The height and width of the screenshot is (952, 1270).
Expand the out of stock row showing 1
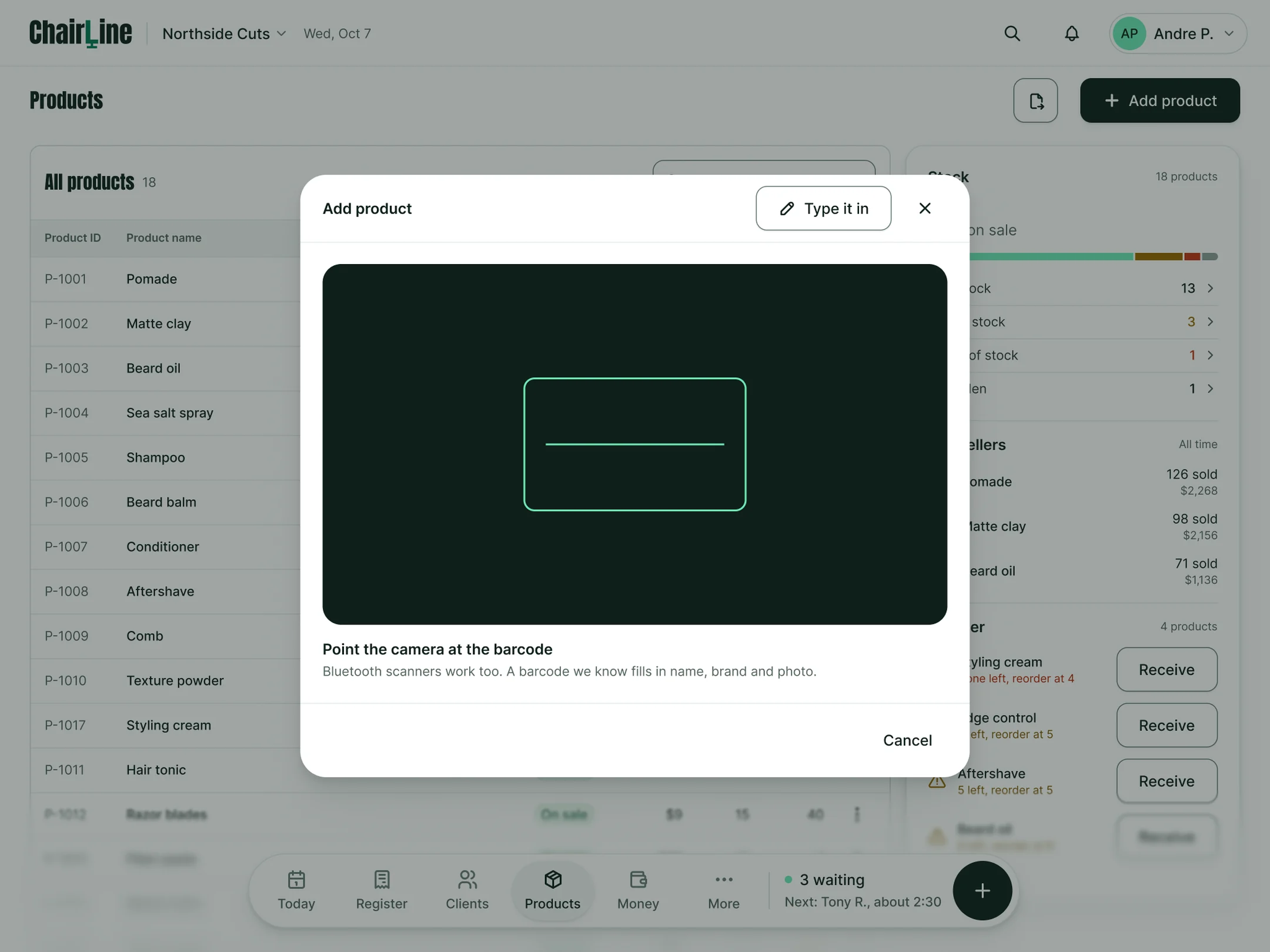pos(1093,355)
